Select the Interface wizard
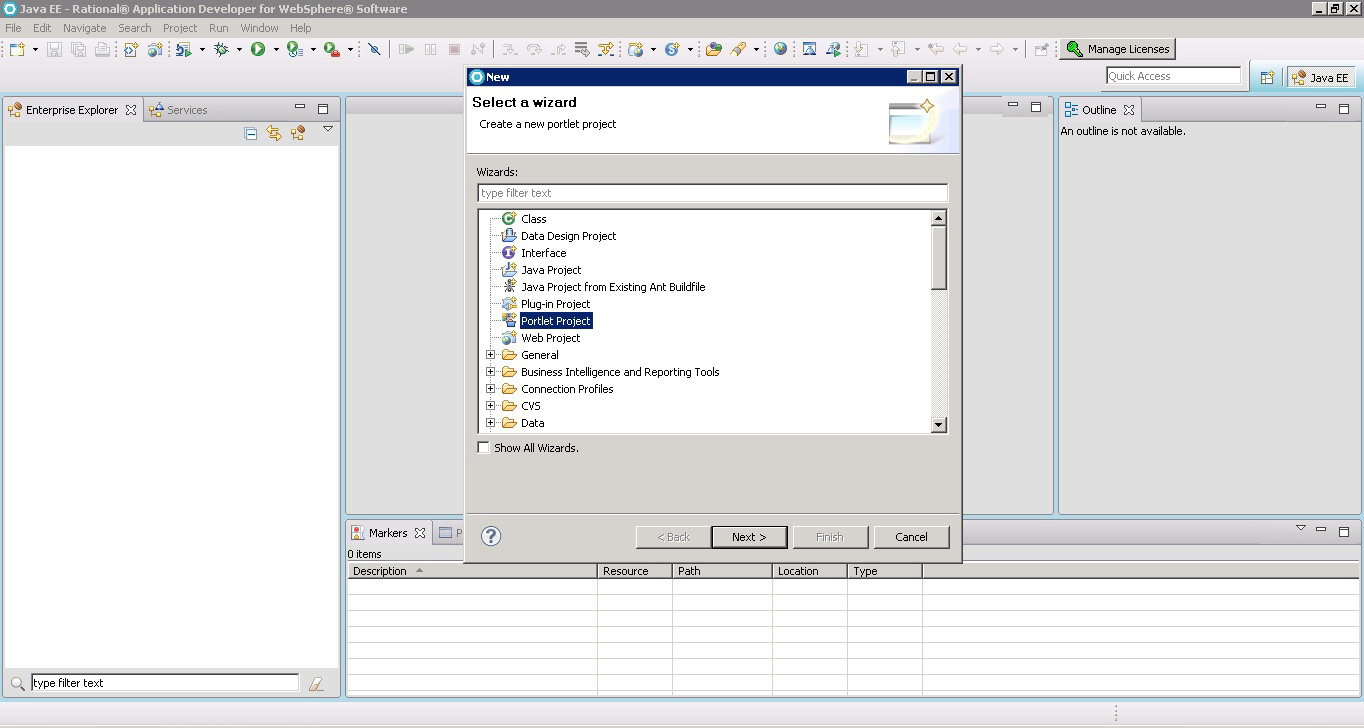Screen dimensions: 1364x728 (x=543, y=253)
